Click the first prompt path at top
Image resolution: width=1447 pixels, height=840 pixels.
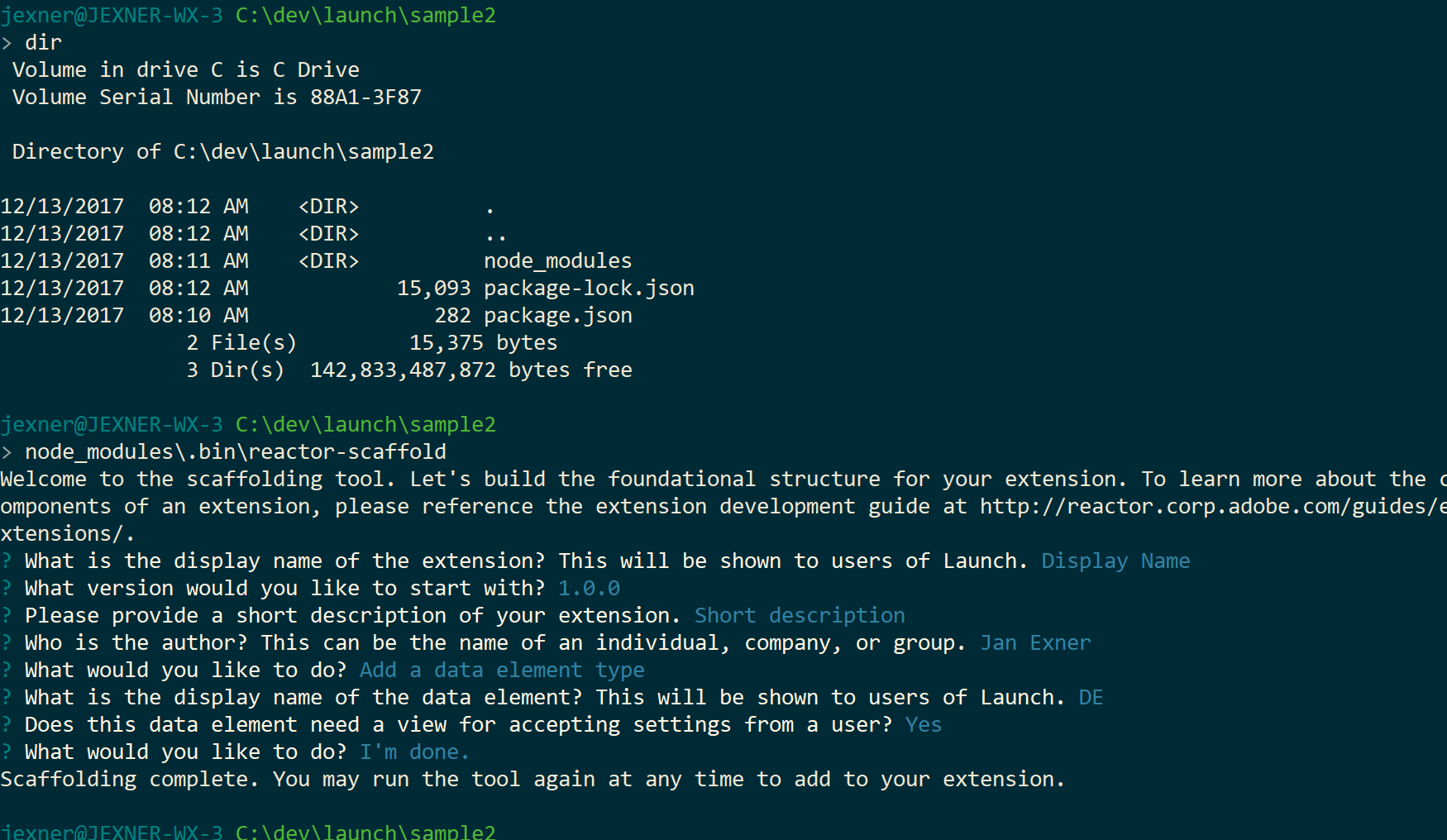[x=365, y=15]
